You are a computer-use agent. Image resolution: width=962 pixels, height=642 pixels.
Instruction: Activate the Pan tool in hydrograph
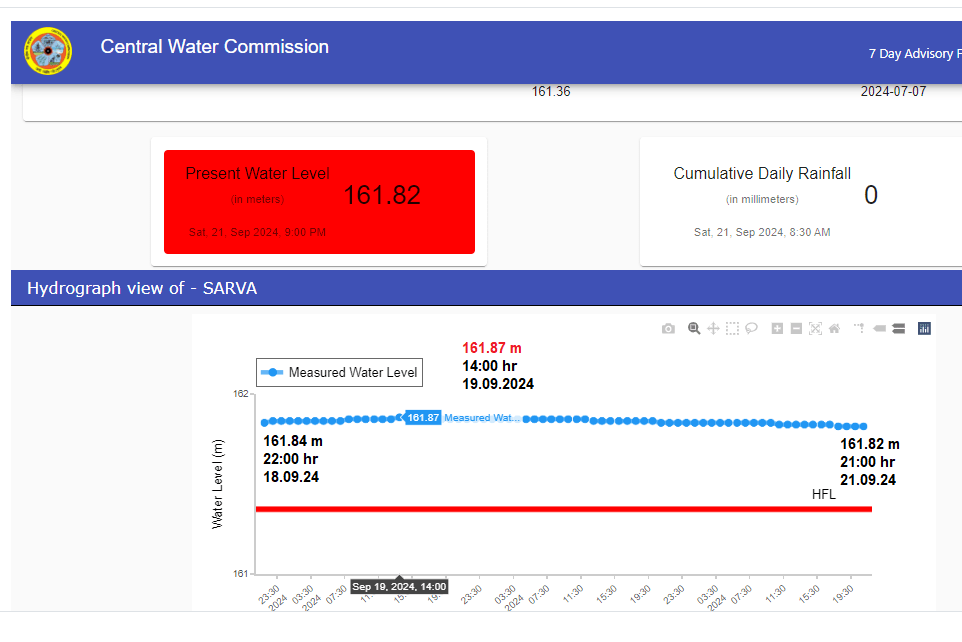[x=713, y=329]
